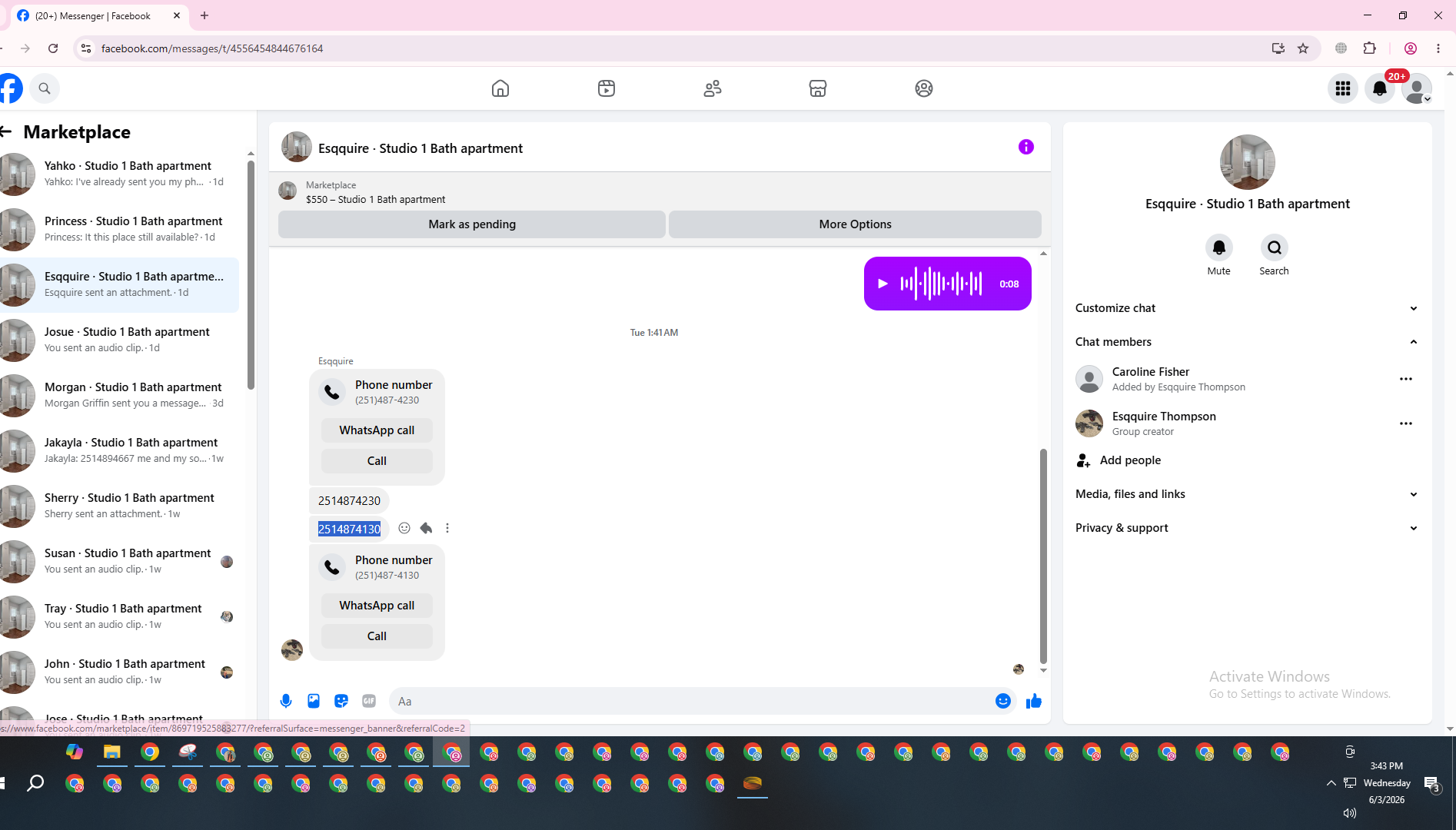Open More Options for the listing
The width and height of the screenshot is (1456, 830).
pos(855,224)
